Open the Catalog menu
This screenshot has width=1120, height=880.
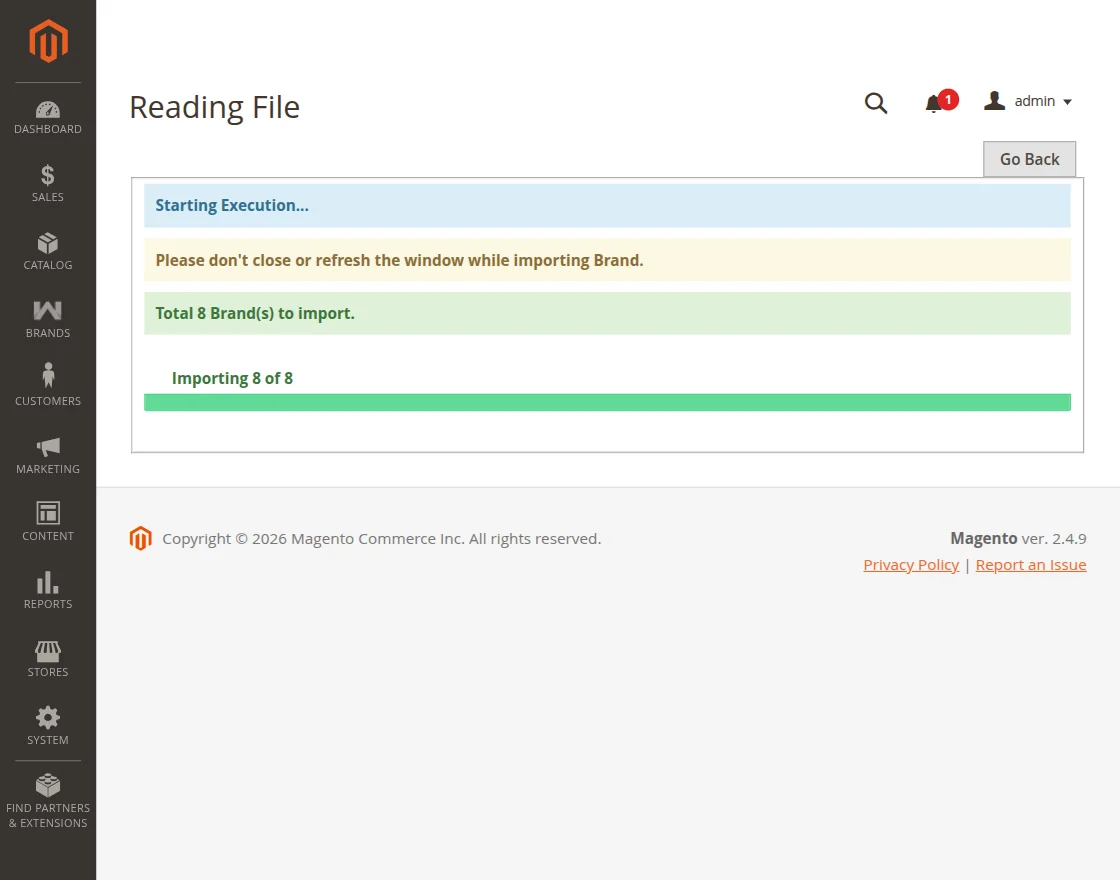(x=48, y=251)
